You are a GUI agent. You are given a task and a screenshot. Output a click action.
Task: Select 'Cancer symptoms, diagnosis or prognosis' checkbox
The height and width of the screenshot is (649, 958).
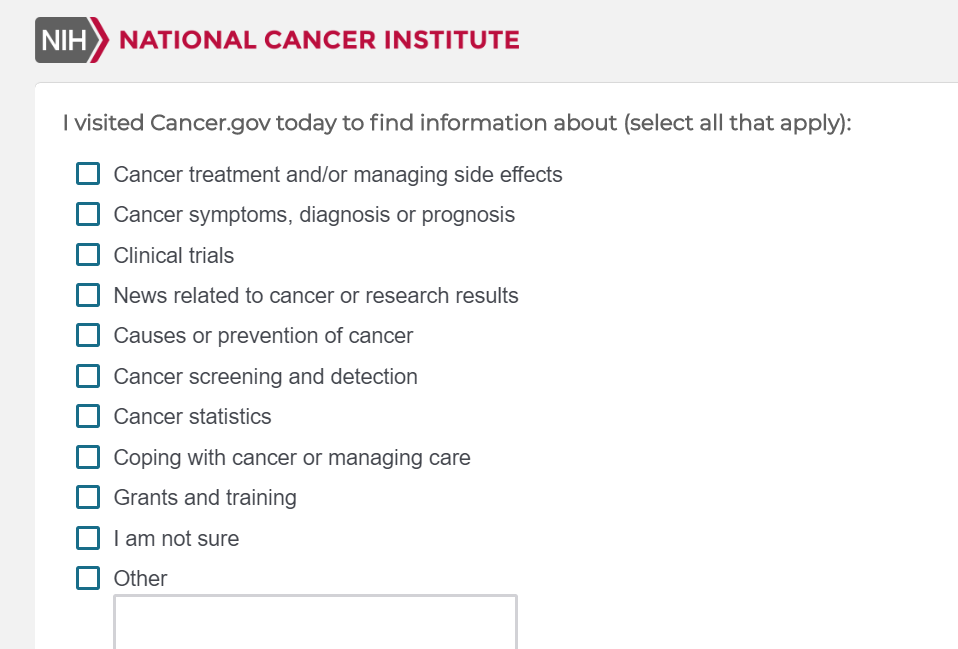coord(89,214)
